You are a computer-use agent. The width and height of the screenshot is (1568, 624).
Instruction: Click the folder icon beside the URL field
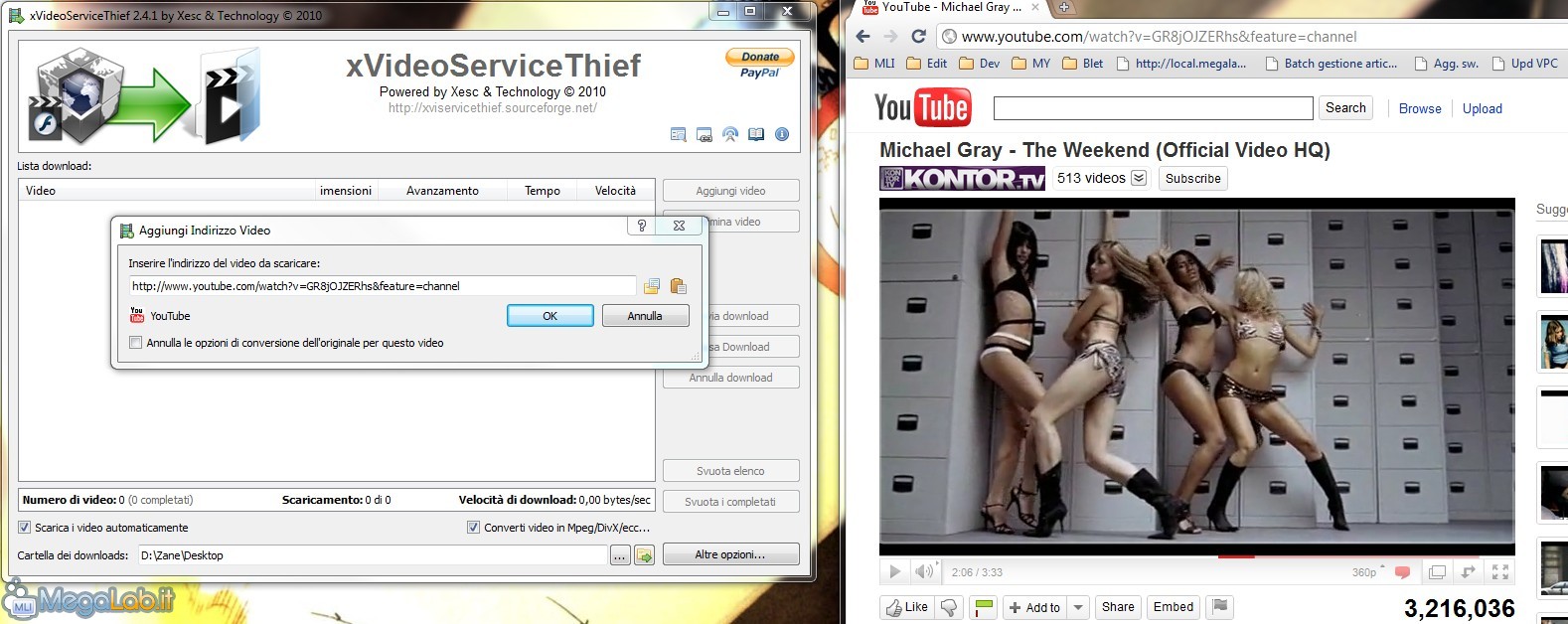pyautogui.click(x=652, y=286)
